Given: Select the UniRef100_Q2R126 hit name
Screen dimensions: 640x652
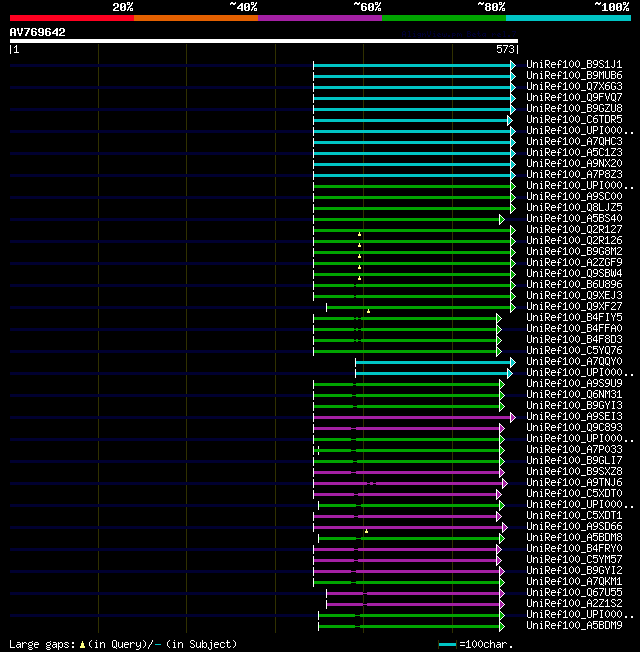Looking at the screenshot, I should coord(574,240).
